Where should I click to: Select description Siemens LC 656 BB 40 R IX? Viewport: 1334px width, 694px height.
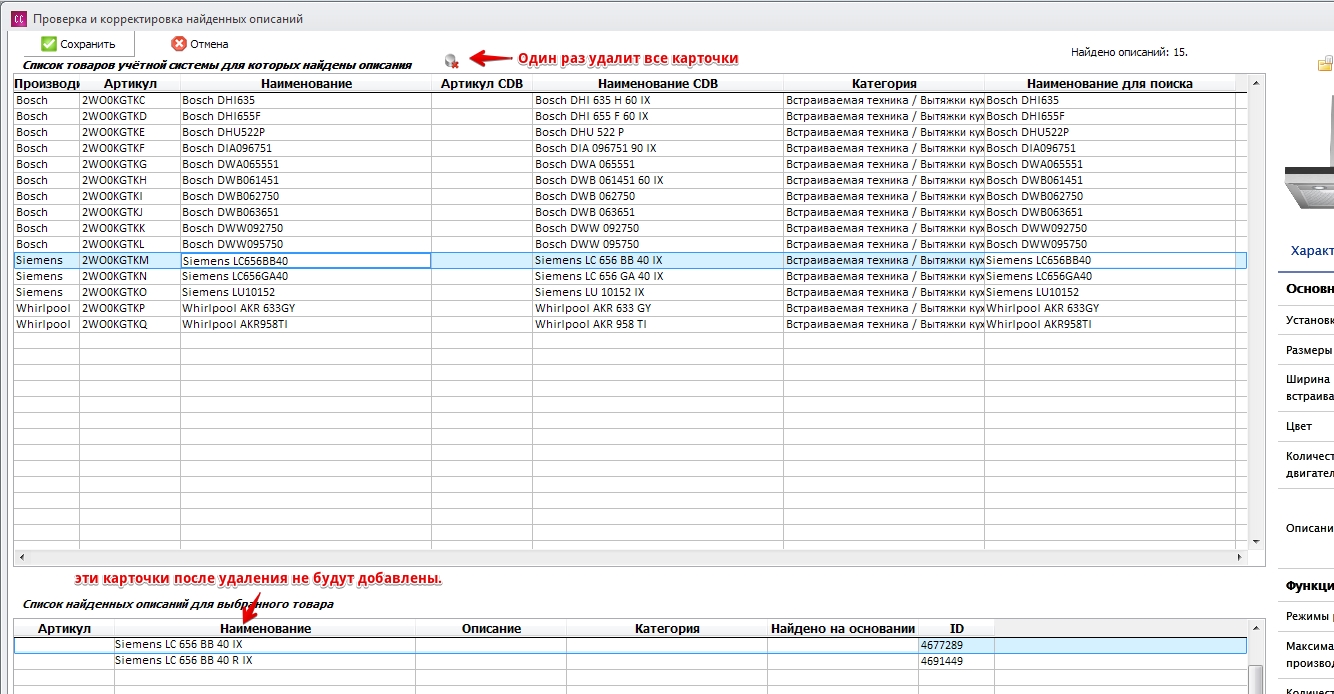point(630,661)
